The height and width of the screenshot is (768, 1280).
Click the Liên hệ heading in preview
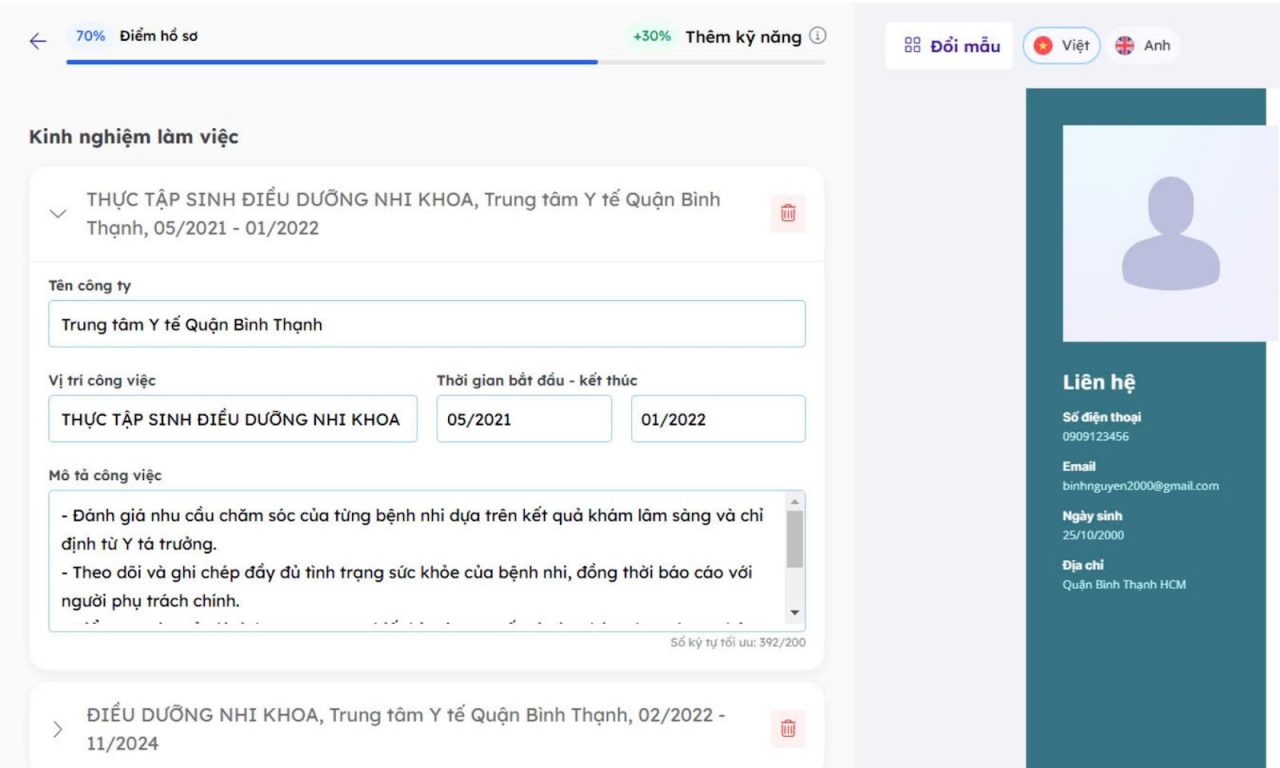point(1099,382)
